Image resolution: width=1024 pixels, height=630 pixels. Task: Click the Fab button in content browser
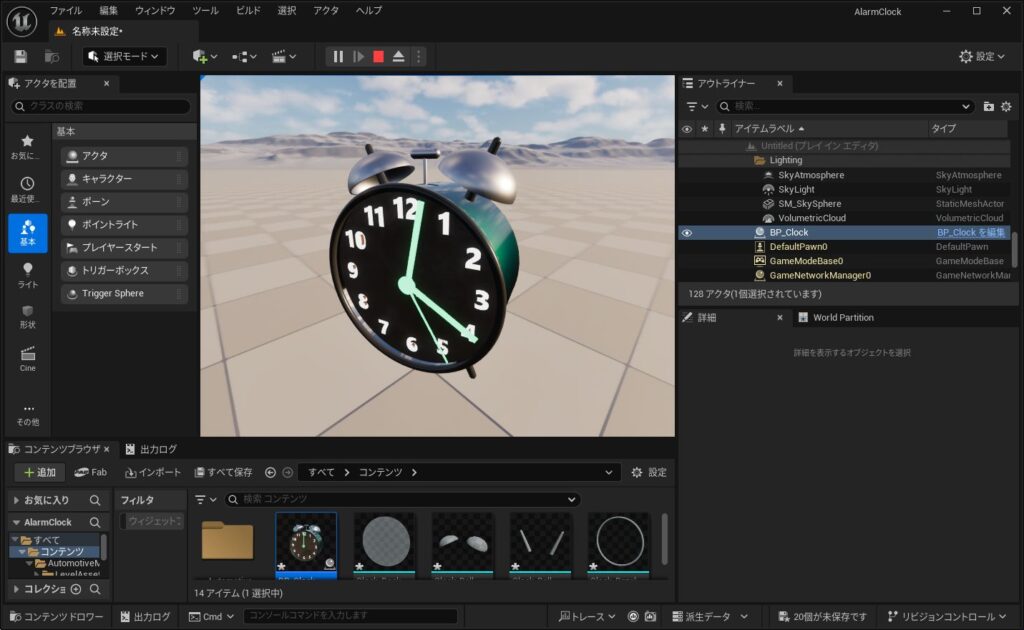(x=91, y=472)
